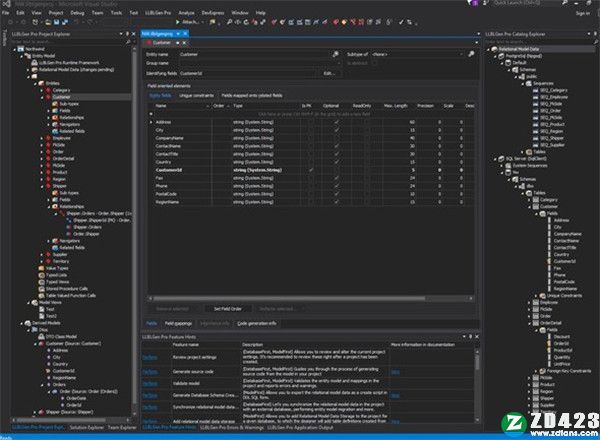Click the DTO Class Model icon
This screenshot has height=440, width=600.
41,337
